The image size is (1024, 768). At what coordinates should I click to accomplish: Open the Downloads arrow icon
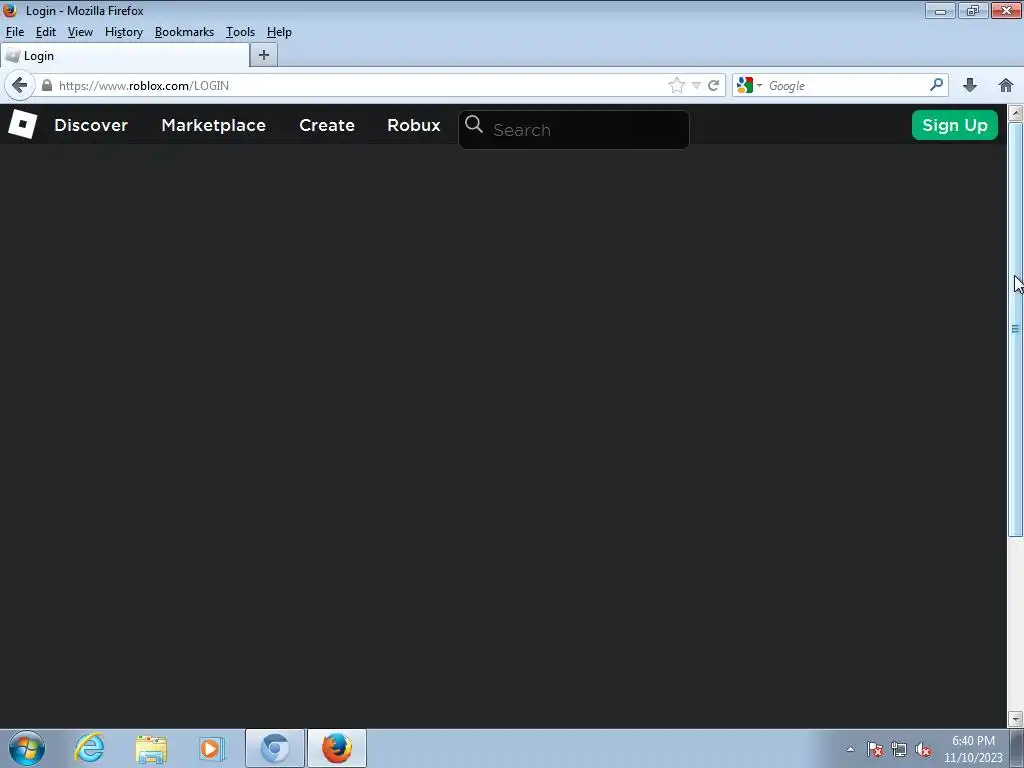click(970, 85)
